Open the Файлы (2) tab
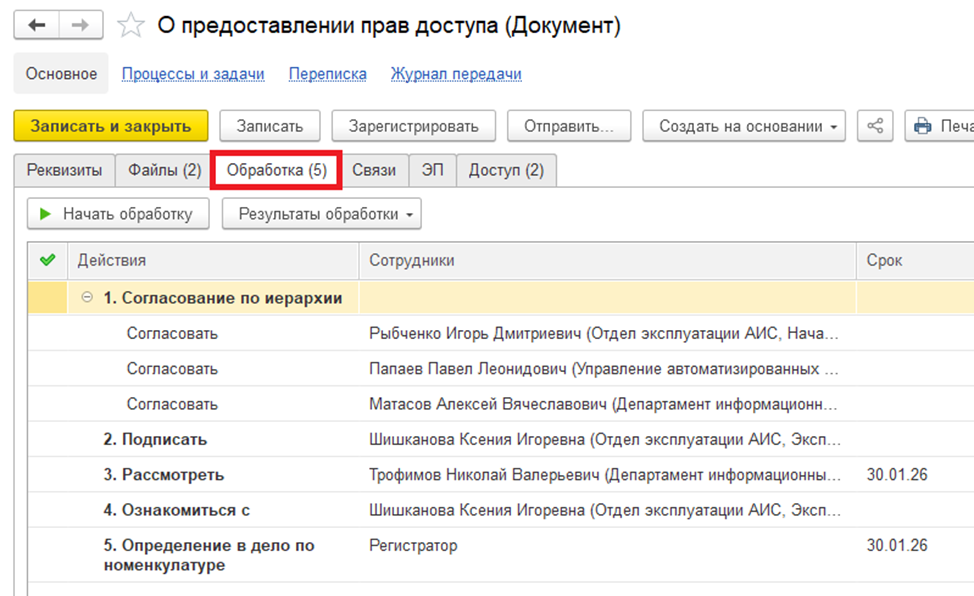This screenshot has width=974, height=596. [164, 170]
